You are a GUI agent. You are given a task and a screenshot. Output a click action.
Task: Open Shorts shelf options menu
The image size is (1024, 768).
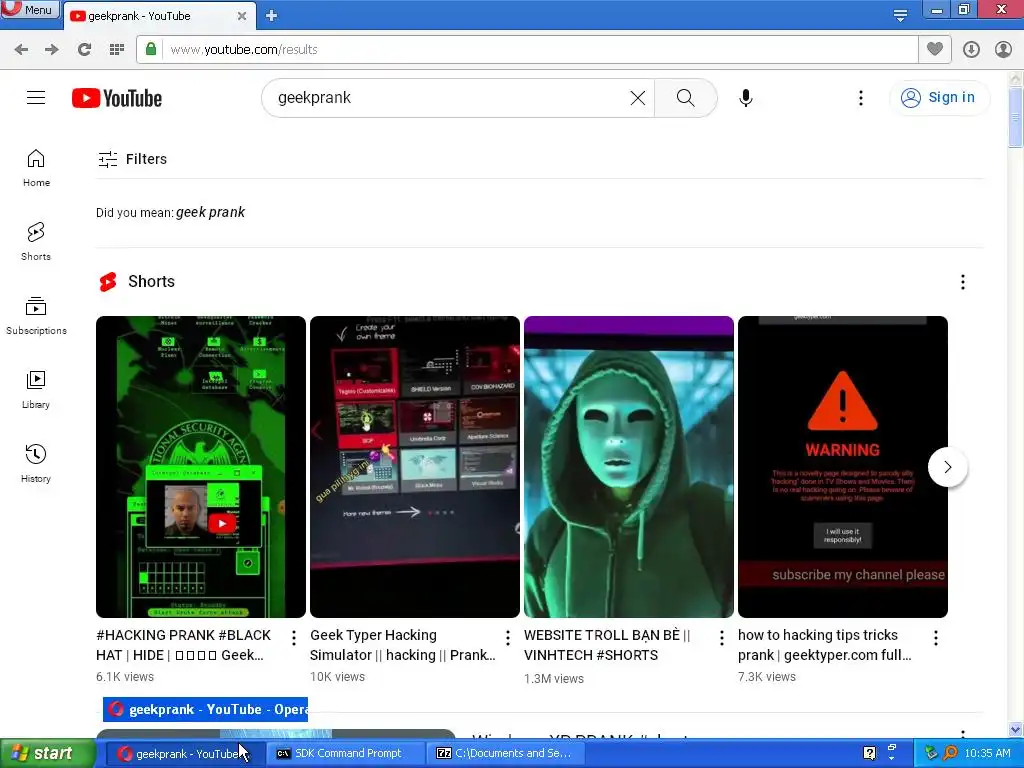(963, 281)
